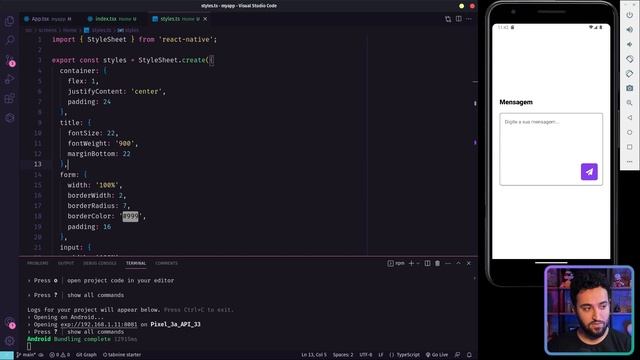Rotate the emulator right
This screenshot has height=360, width=640.
[x=629, y=73]
